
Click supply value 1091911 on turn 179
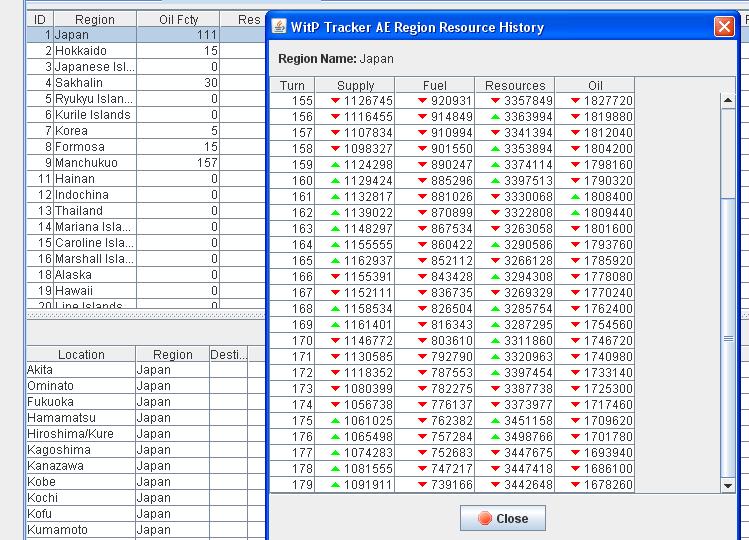(355, 485)
